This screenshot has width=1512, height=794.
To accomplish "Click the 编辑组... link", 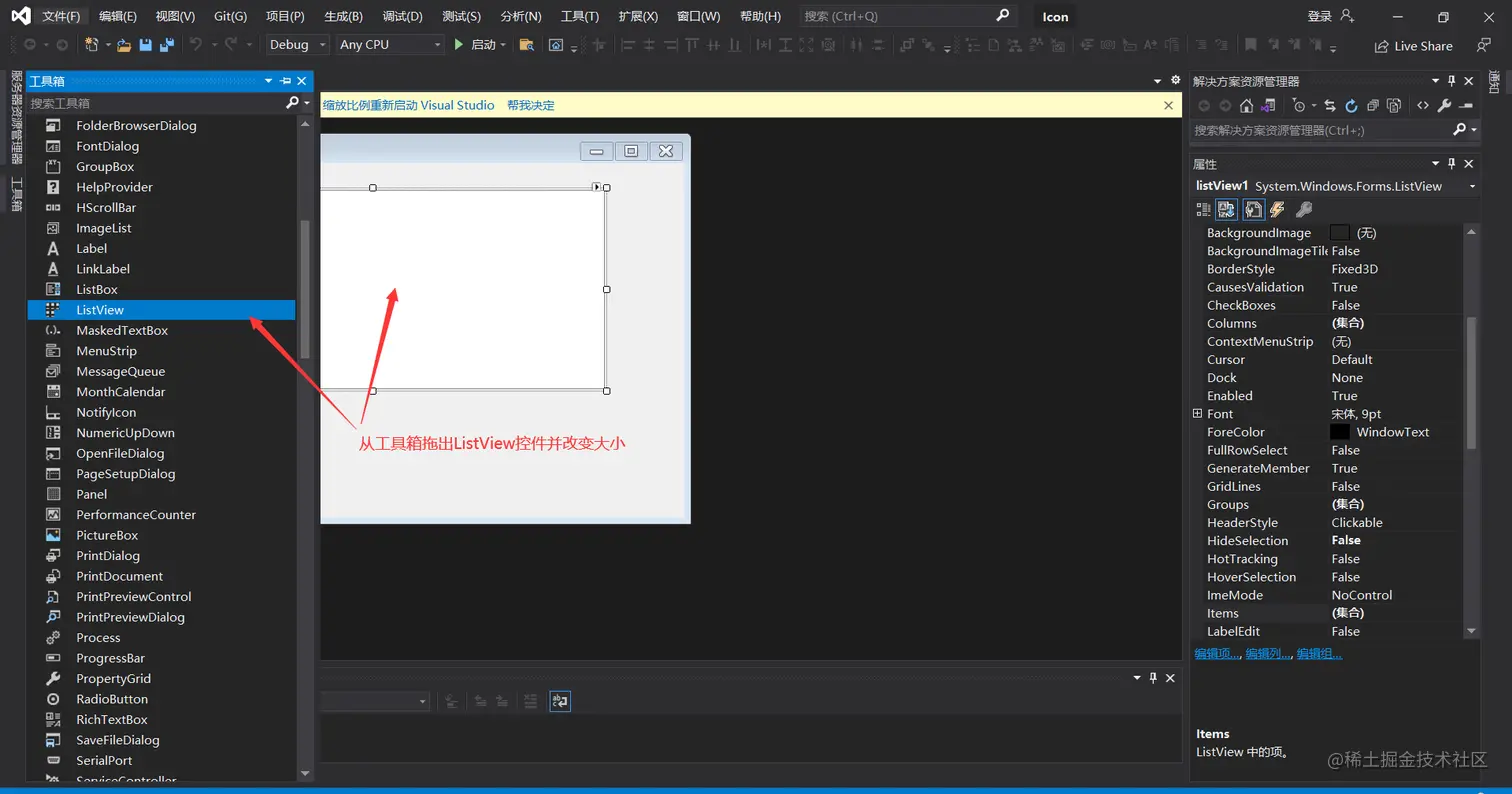I will click(1319, 654).
